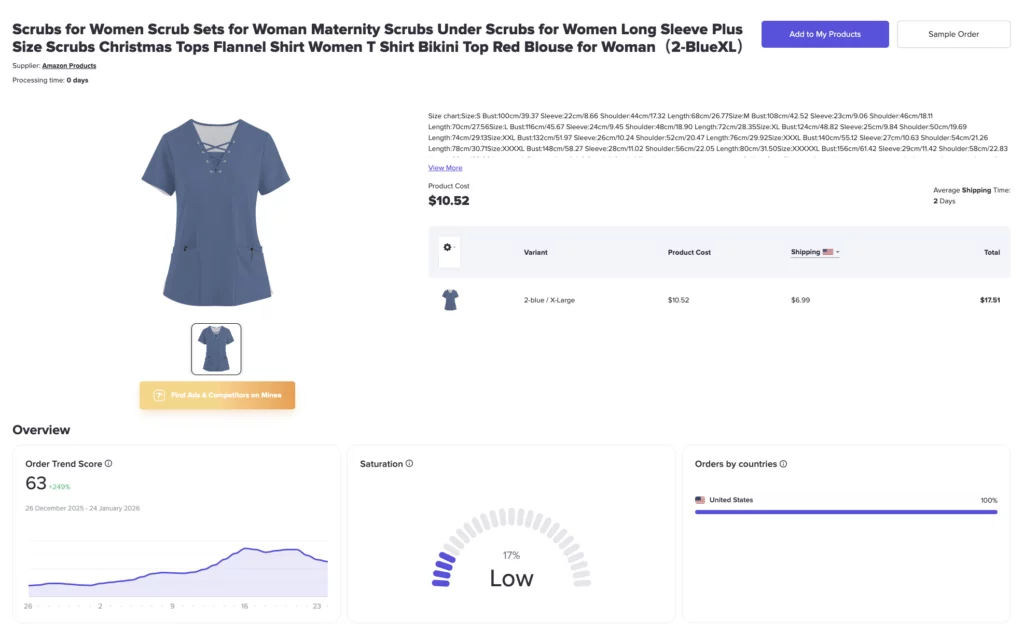The image size is (1024, 634).
Task: Click the Sample Order button
Action: coord(953,34)
